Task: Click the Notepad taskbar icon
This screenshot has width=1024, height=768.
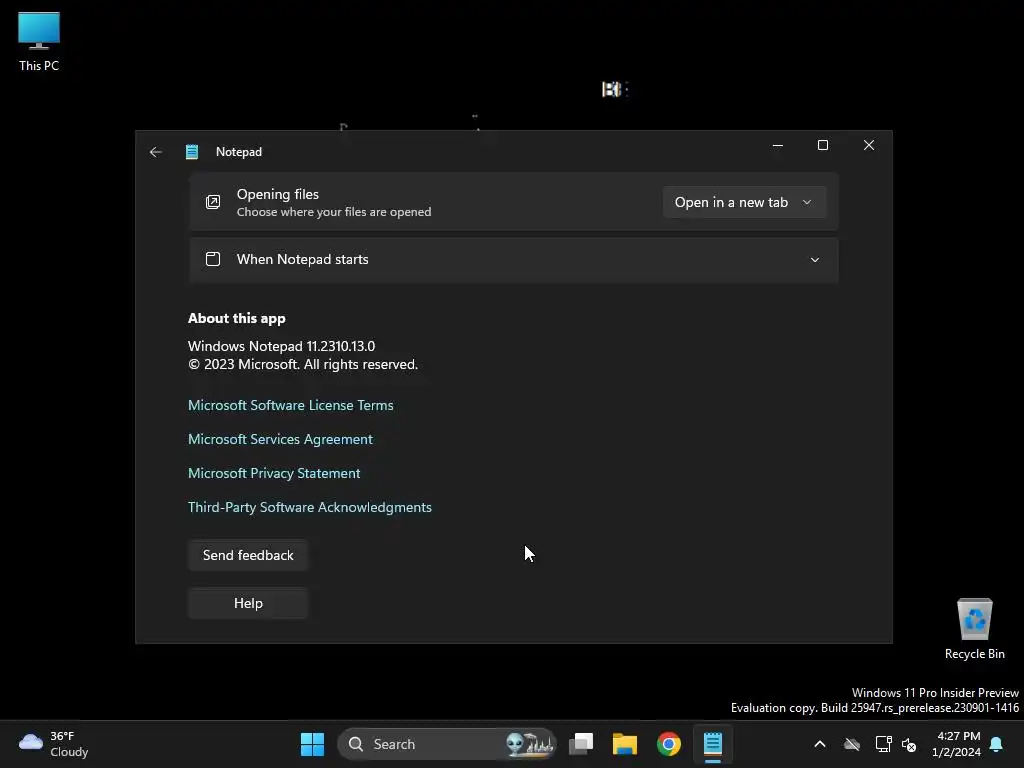Action: pos(712,744)
